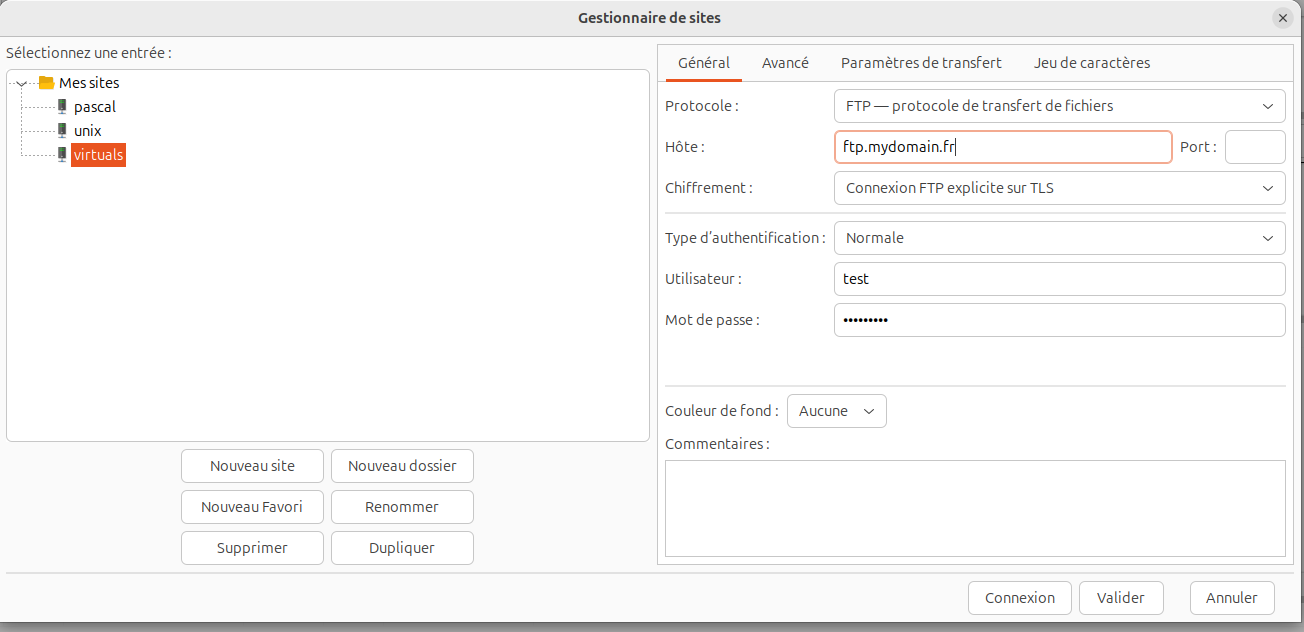Open the Type d'authentification dropdown

click(1059, 238)
